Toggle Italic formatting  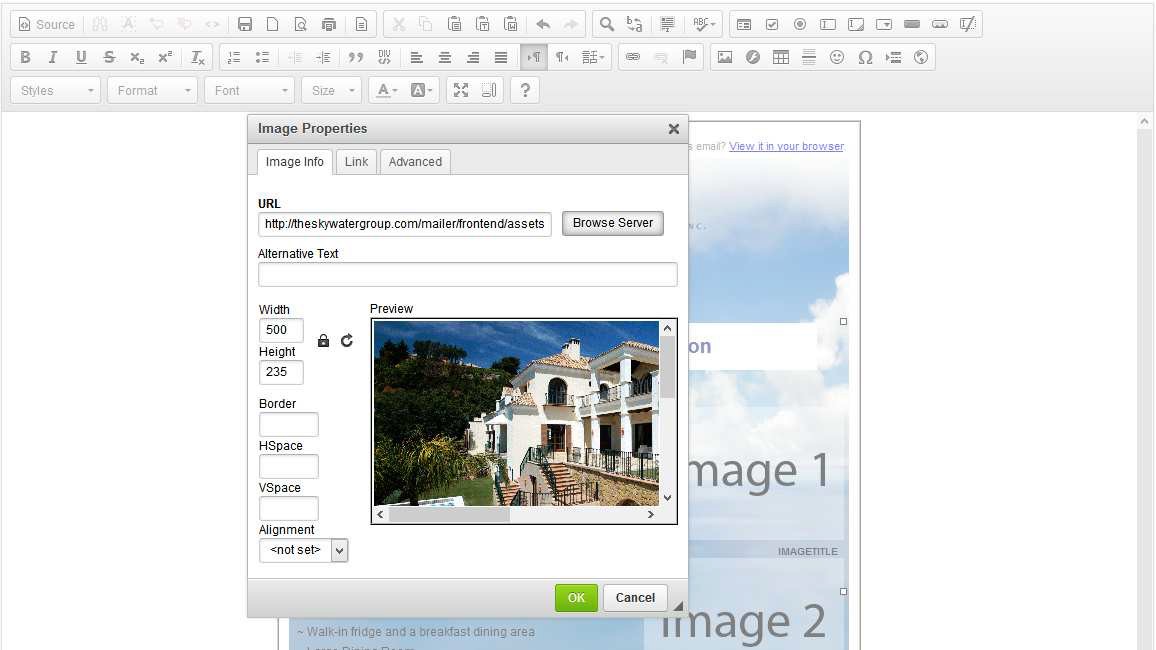(x=53, y=57)
